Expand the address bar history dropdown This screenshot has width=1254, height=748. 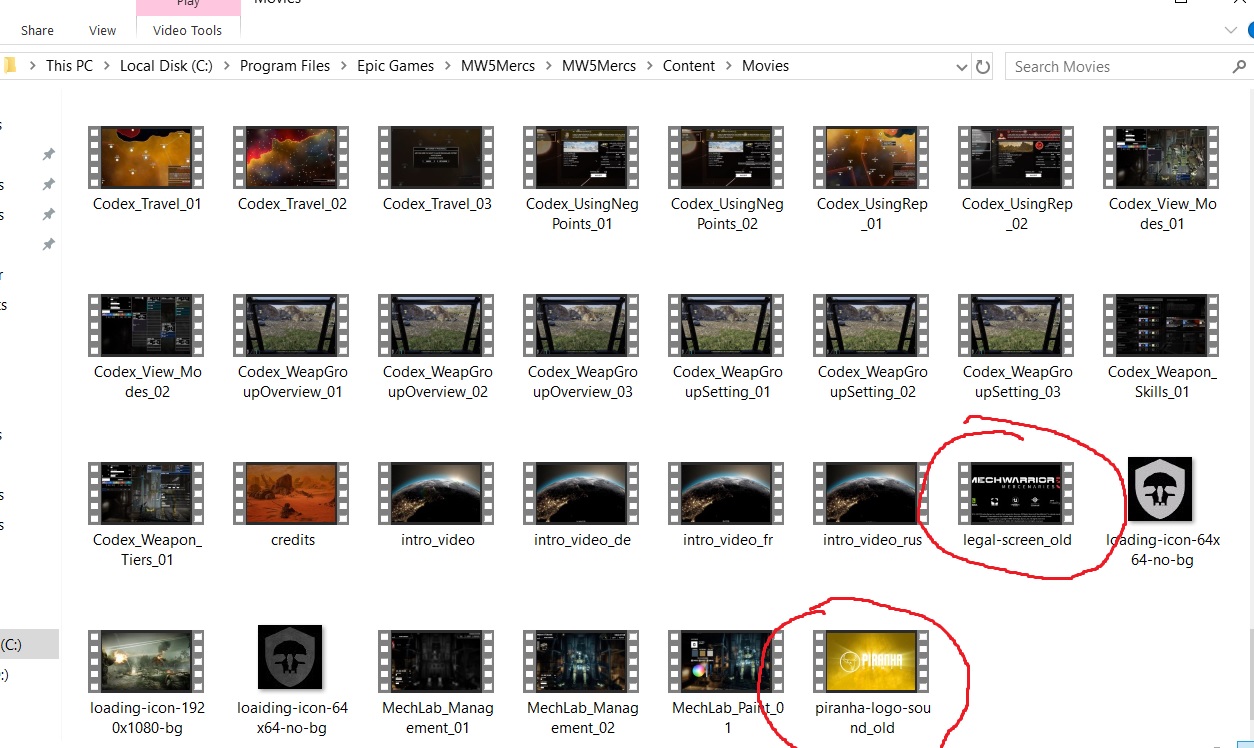[x=962, y=67]
